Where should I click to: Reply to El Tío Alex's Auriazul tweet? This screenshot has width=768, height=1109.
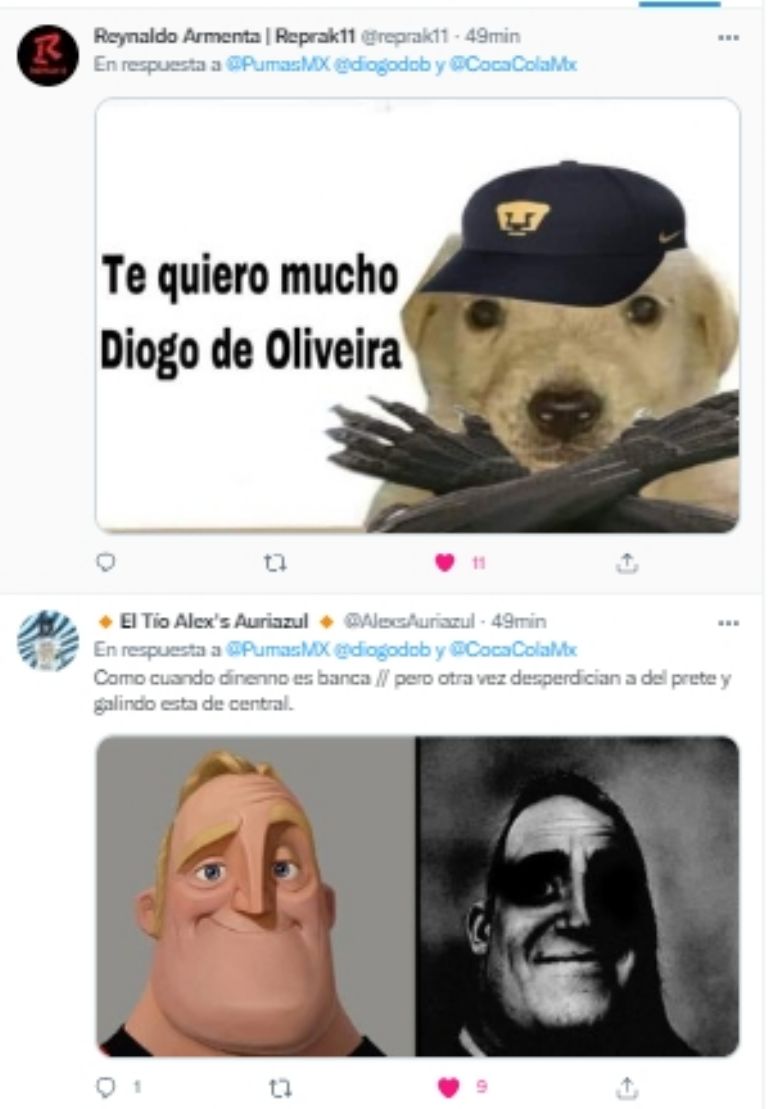click(105, 1087)
